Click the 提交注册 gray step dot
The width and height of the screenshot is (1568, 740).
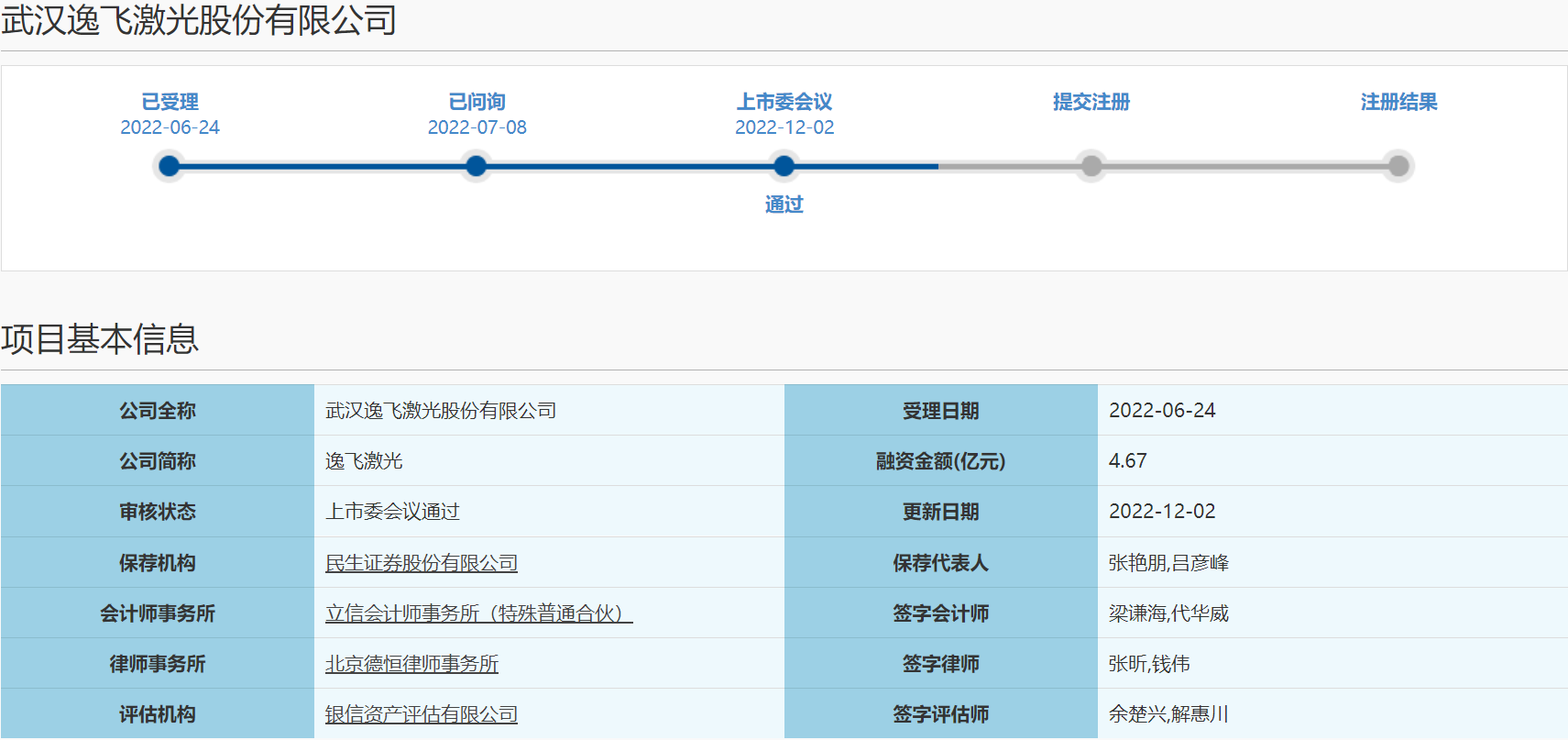coord(1091,166)
